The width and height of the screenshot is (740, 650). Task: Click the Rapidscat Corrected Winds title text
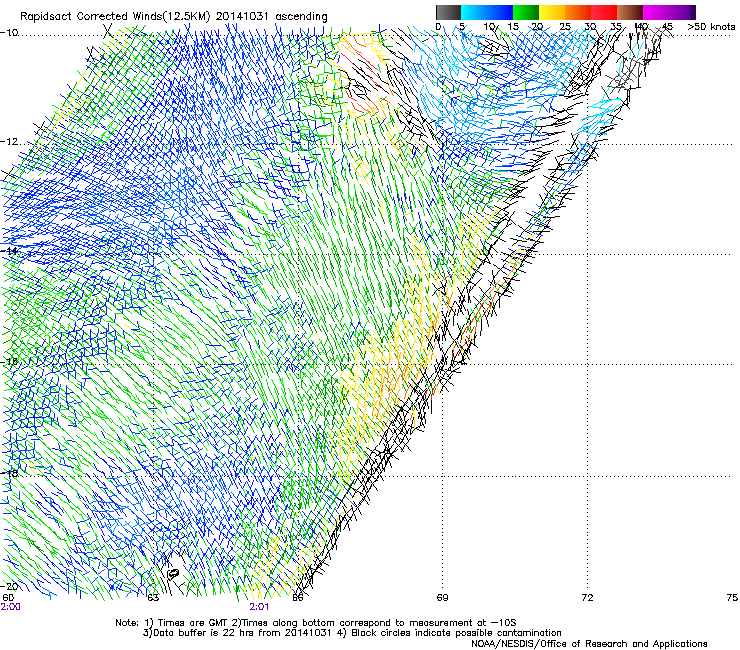coord(174,16)
